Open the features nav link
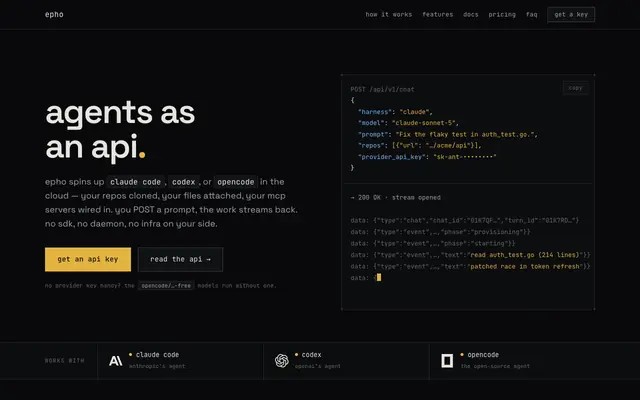Image resolution: width=640 pixels, height=400 pixels. (x=438, y=15)
